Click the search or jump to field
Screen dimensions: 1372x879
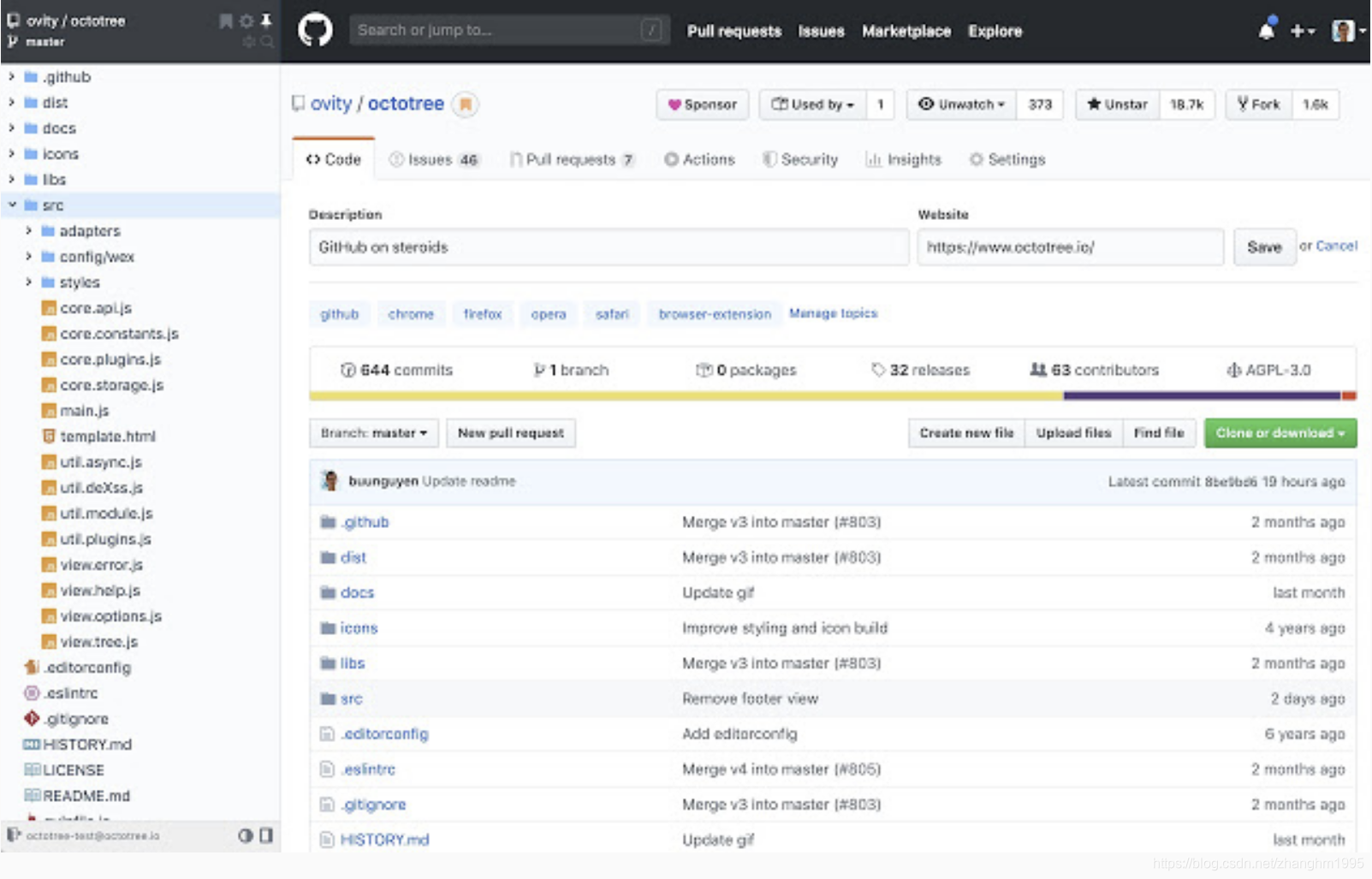pyautogui.click(x=509, y=30)
